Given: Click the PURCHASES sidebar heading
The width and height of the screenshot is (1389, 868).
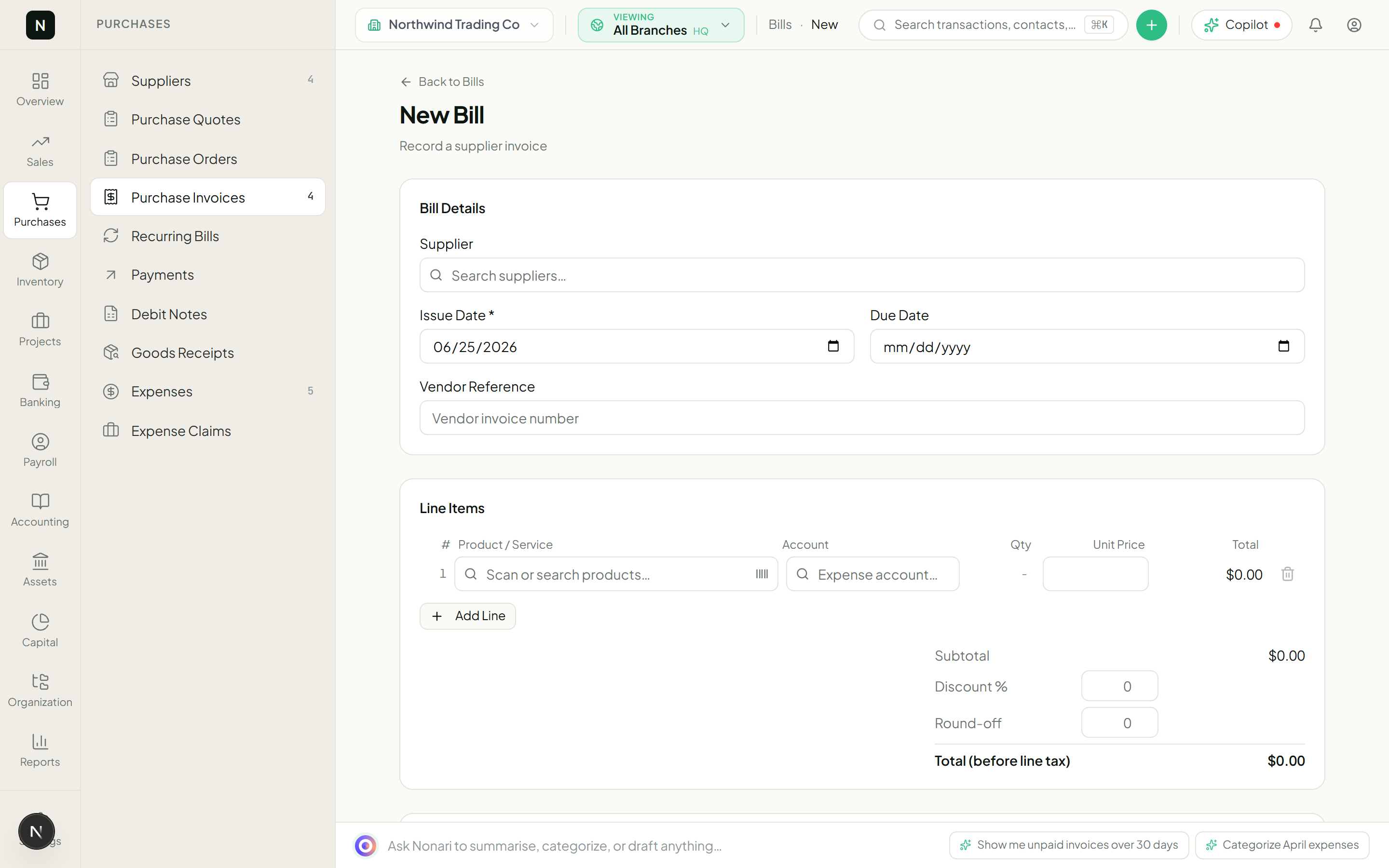Looking at the screenshot, I should click(133, 24).
